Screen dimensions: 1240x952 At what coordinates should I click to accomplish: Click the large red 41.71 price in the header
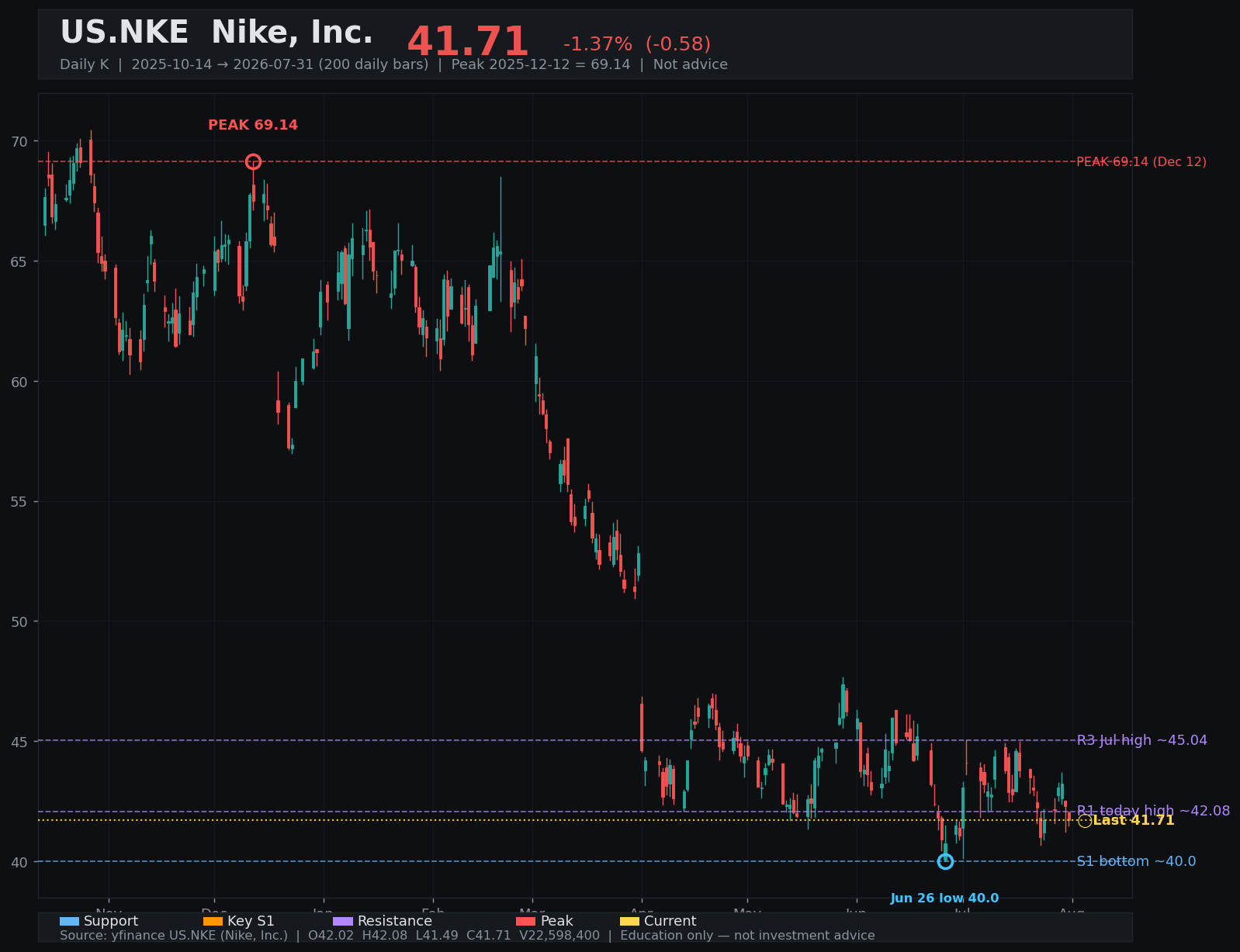(x=468, y=42)
